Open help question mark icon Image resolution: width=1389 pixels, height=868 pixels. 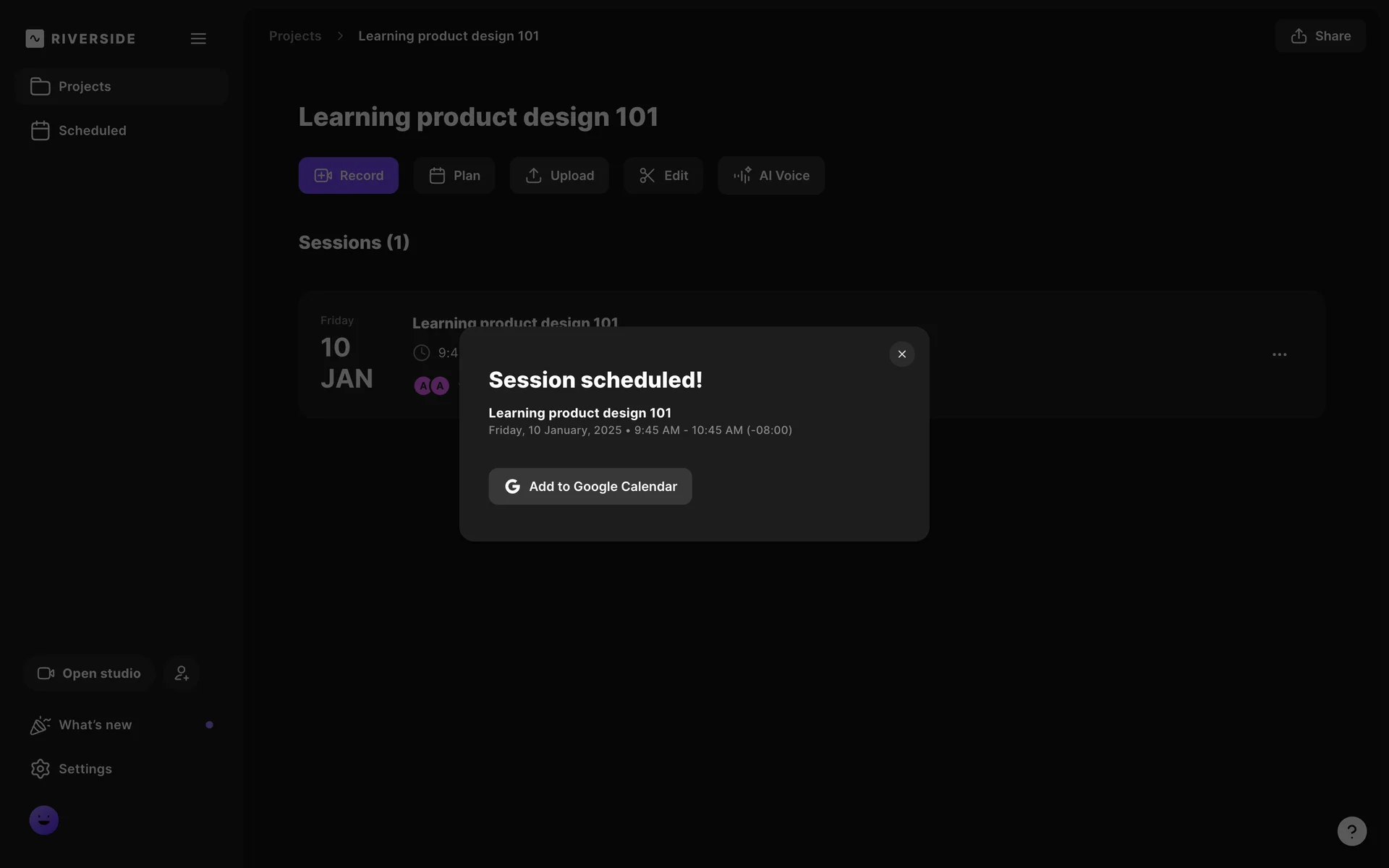(x=1351, y=831)
